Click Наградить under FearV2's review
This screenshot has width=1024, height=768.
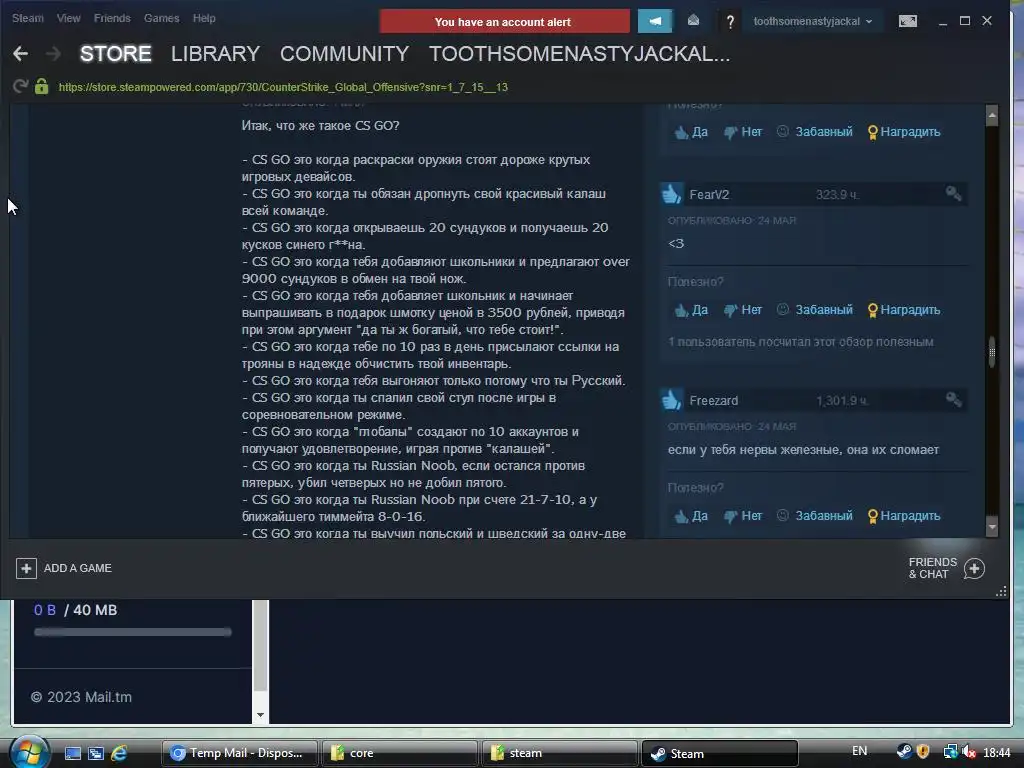point(904,310)
